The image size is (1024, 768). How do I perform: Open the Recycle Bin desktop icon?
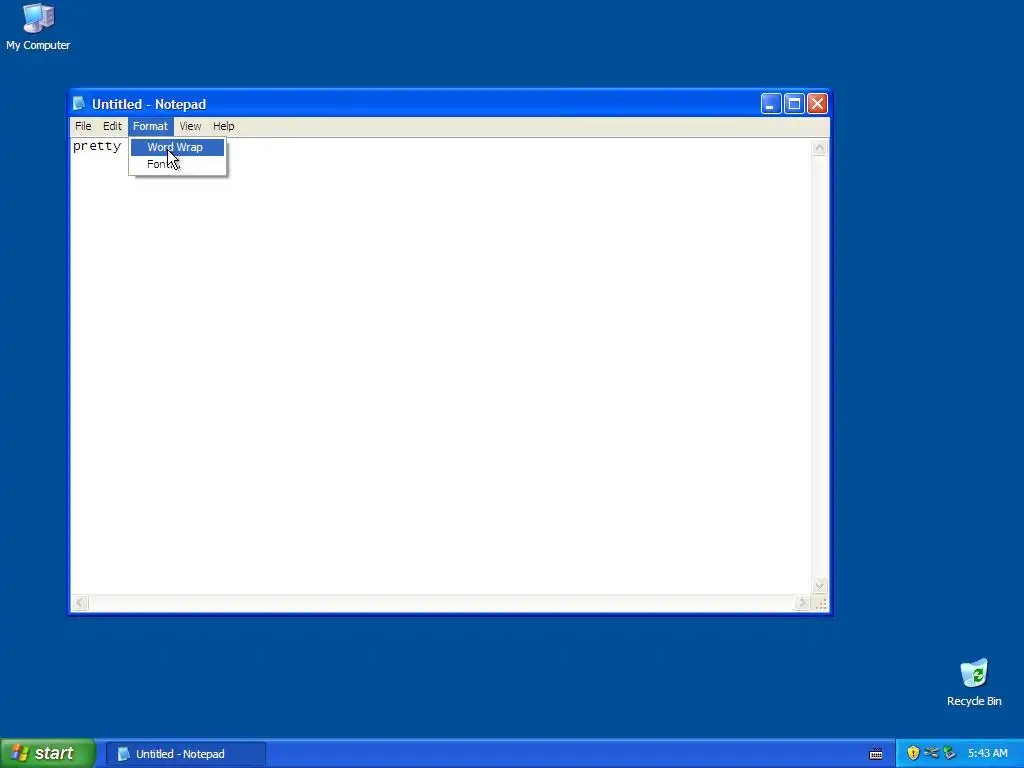coord(974,683)
